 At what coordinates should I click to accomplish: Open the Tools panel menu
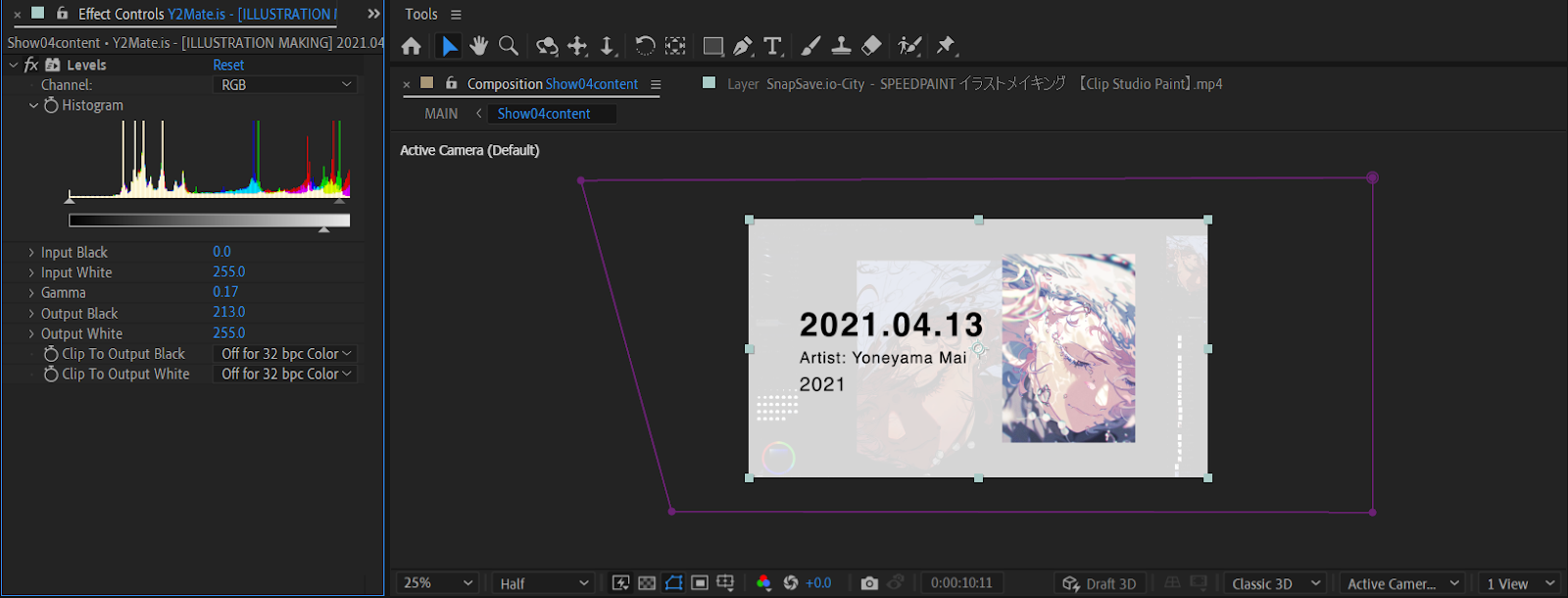pyautogui.click(x=456, y=15)
